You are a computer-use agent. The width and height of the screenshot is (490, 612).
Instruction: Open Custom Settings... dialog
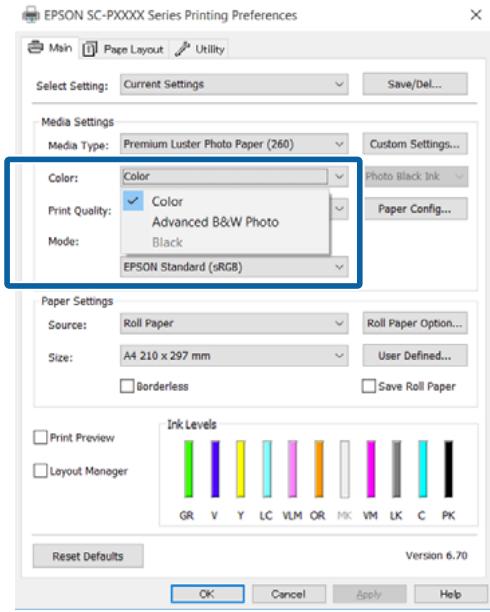click(415, 144)
